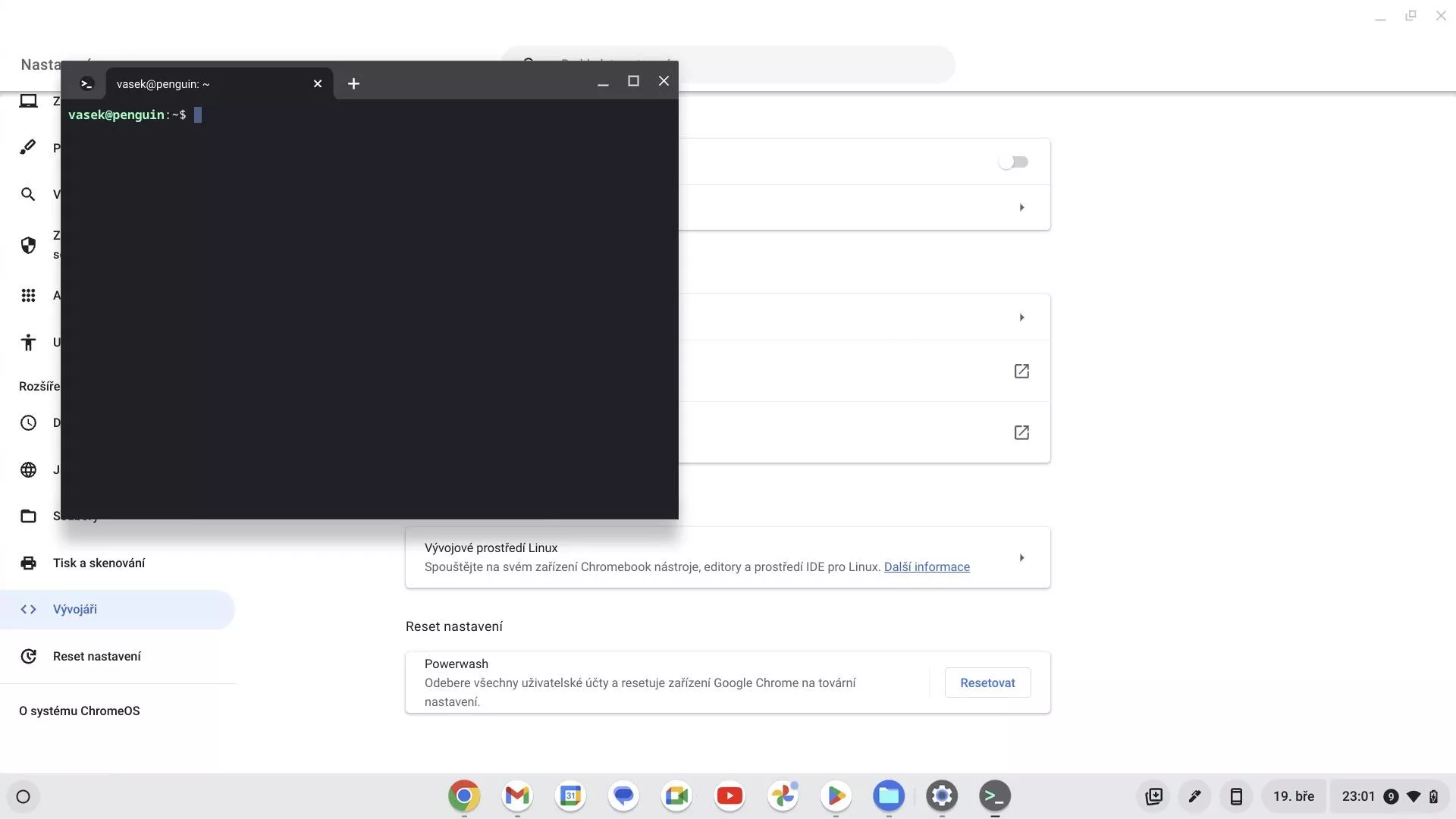Image resolution: width=1456 pixels, height=819 pixels.
Task: Maximize the terminal window
Action: coord(633,81)
